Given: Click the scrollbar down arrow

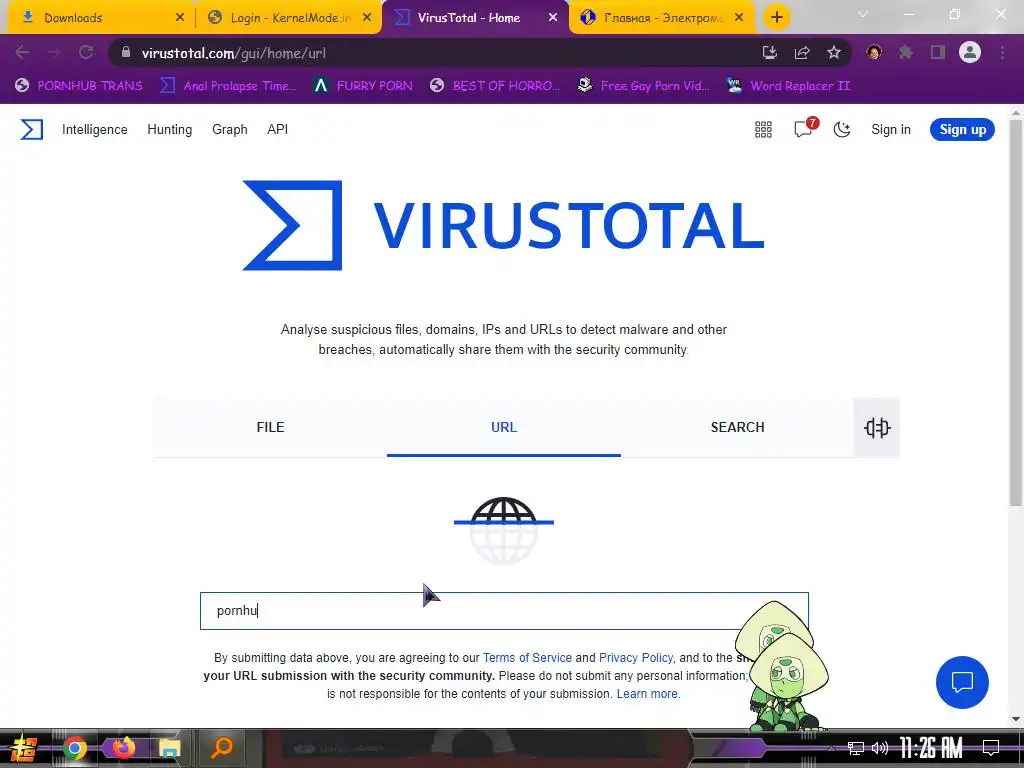Looking at the screenshot, I should click(x=1016, y=719).
